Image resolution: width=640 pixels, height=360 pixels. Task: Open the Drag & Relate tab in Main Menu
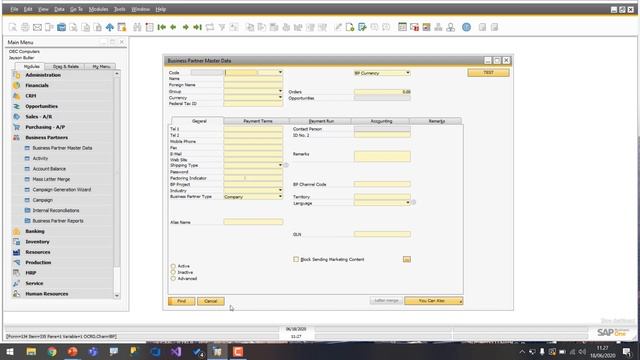click(66, 66)
